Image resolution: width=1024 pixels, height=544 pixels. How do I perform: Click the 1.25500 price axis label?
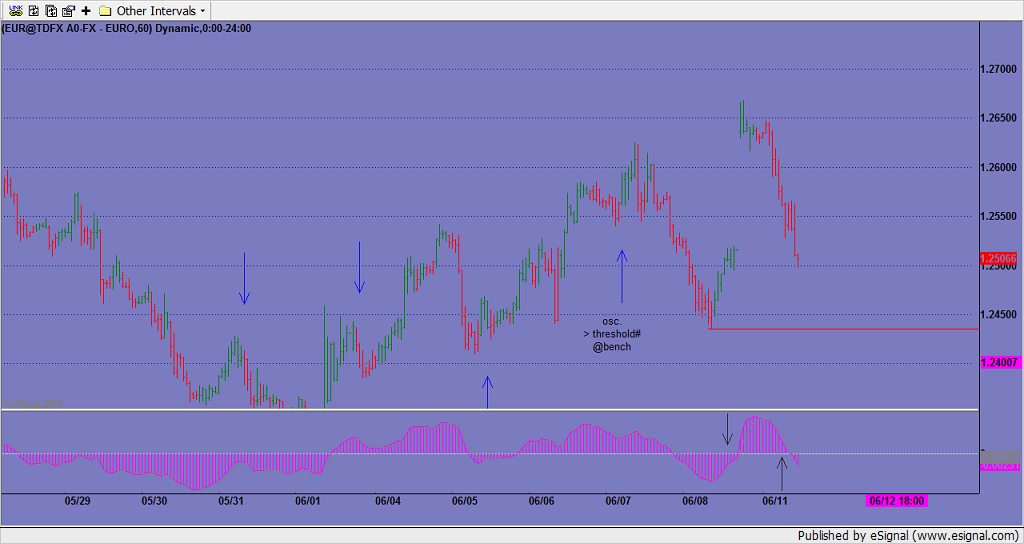[x=1000, y=216]
